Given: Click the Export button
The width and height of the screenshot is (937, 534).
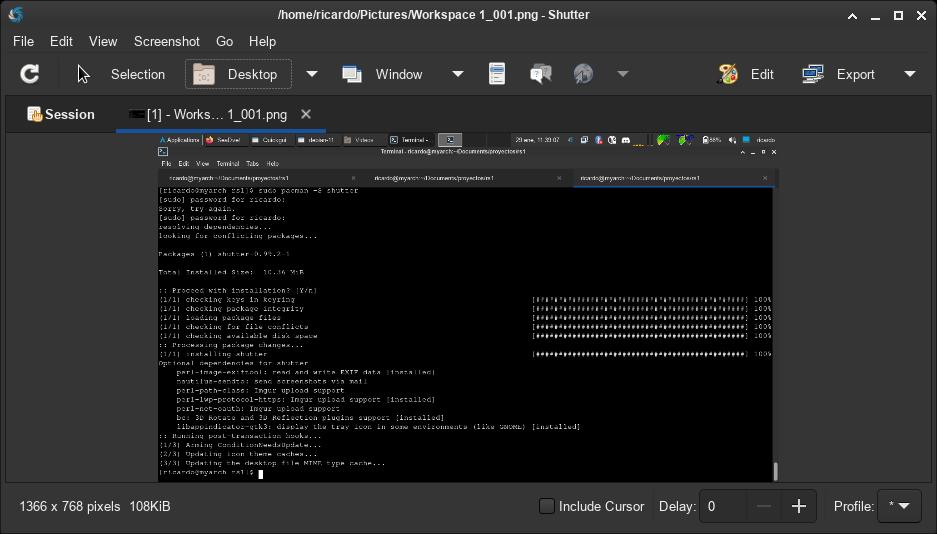Looking at the screenshot, I should point(838,74).
